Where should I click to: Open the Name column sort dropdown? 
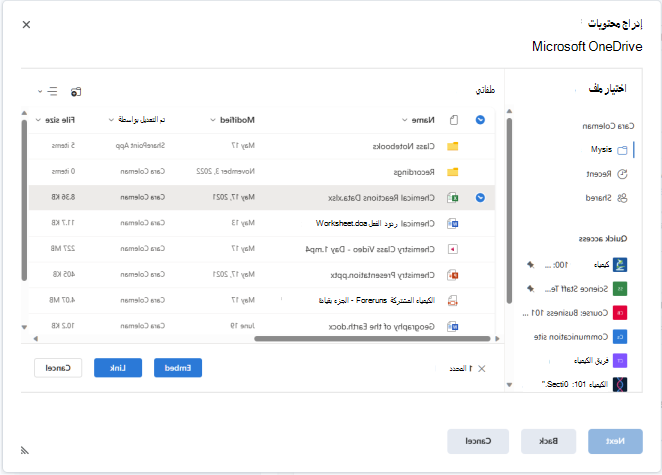coord(404,120)
